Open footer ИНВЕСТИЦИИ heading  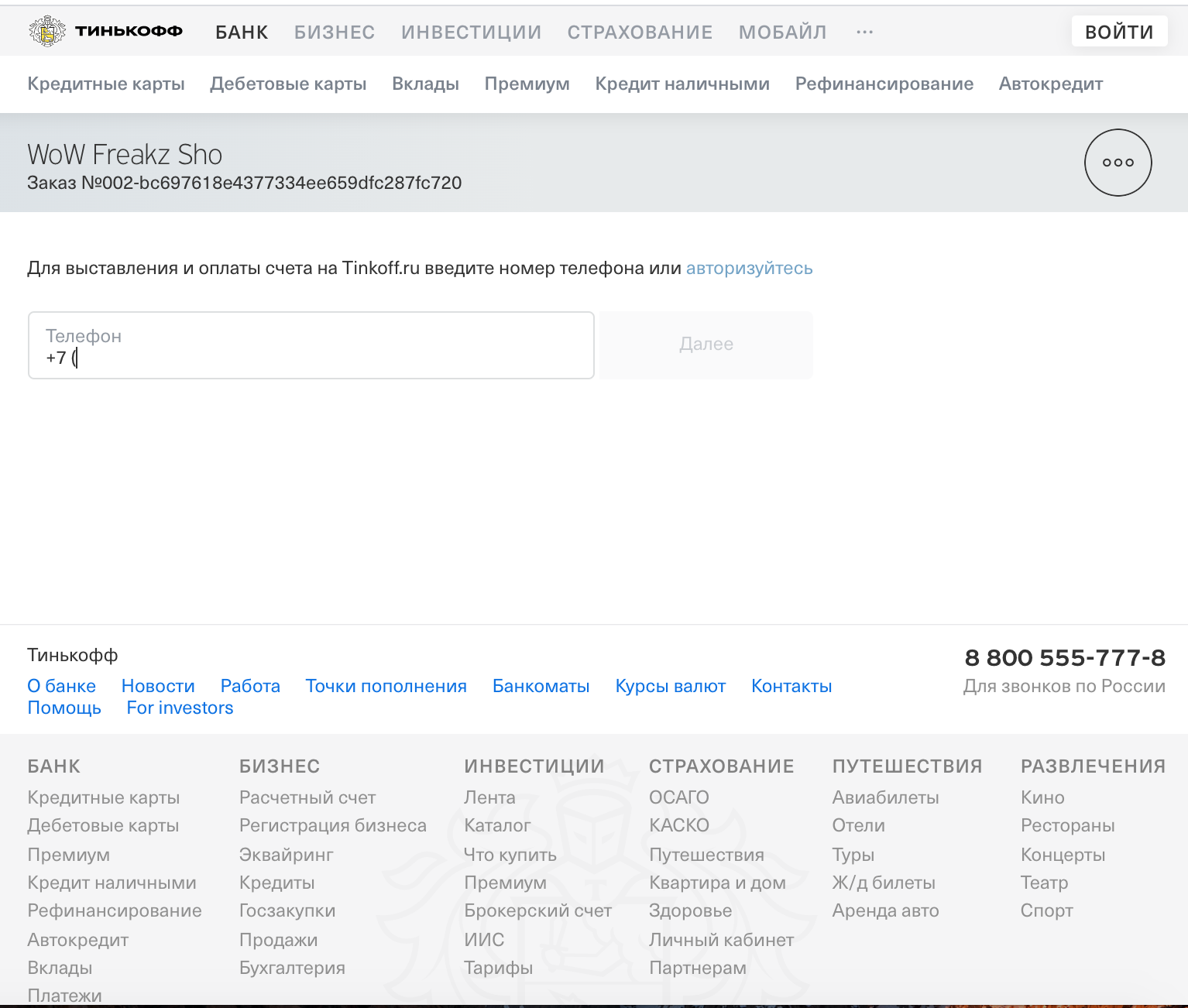click(534, 766)
